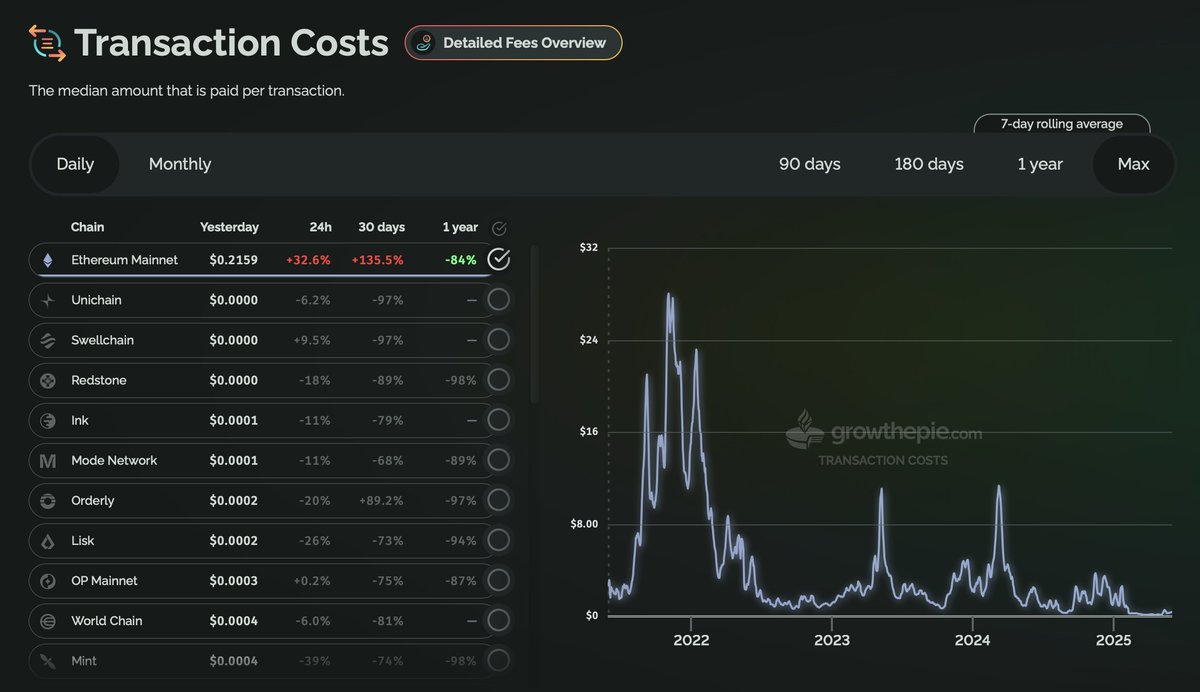The width and height of the screenshot is (1200, 692).
Task: Click Ethereum's +135.5% 30-day change
Action: coord(378,260)
